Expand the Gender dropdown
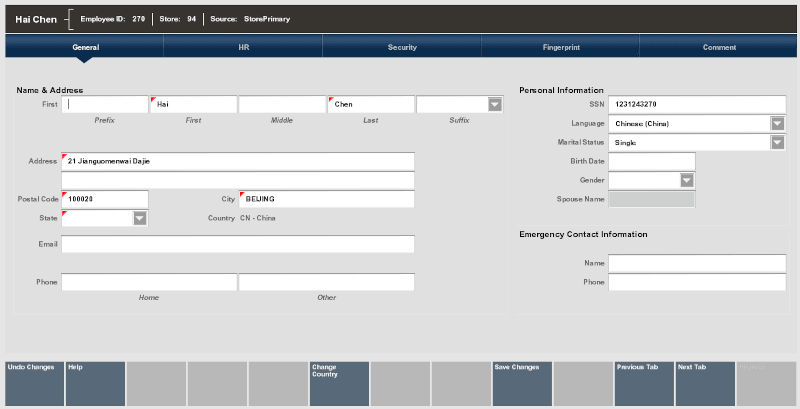 tap(687, 180)
